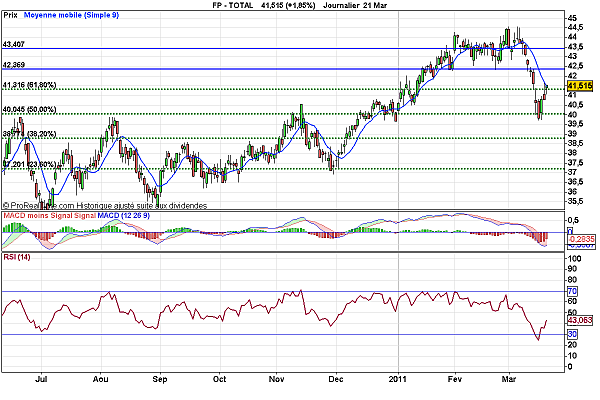Click the RSI value tag 43,063
This screenshot has height=400, width=600.
579,321
